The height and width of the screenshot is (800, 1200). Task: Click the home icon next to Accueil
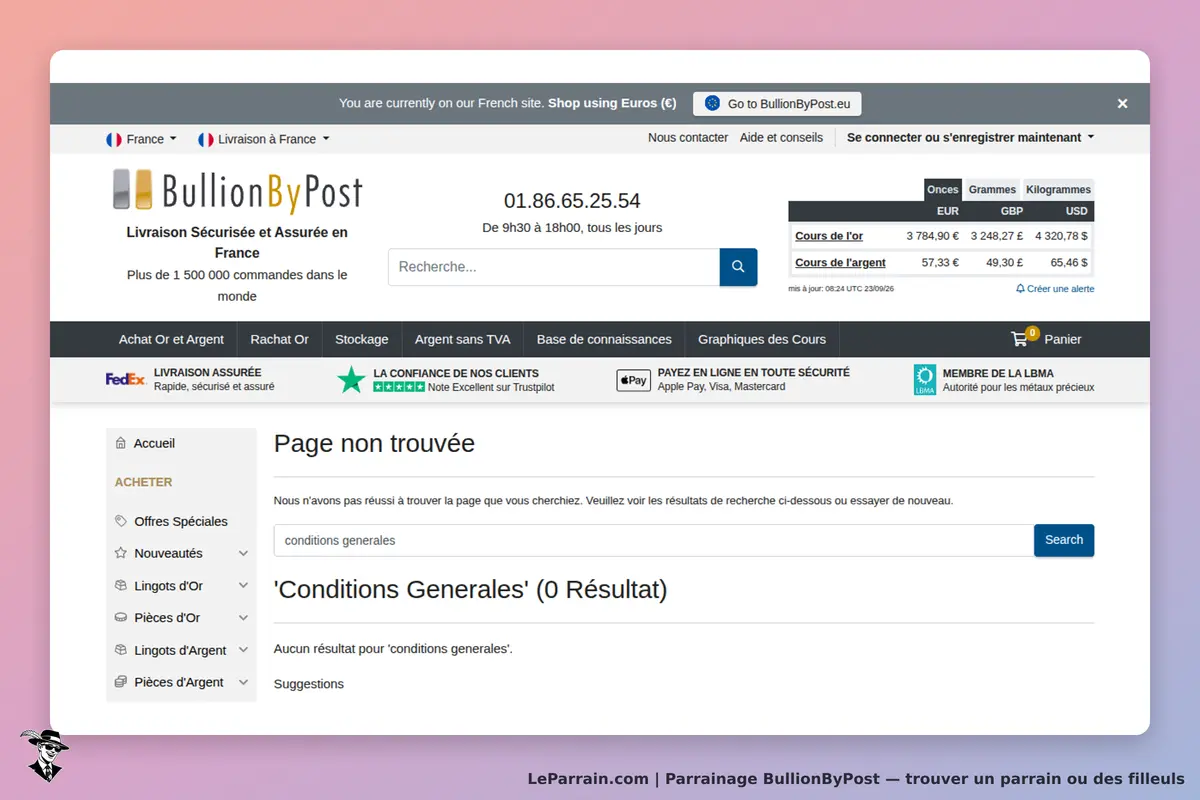pos(121,443)
